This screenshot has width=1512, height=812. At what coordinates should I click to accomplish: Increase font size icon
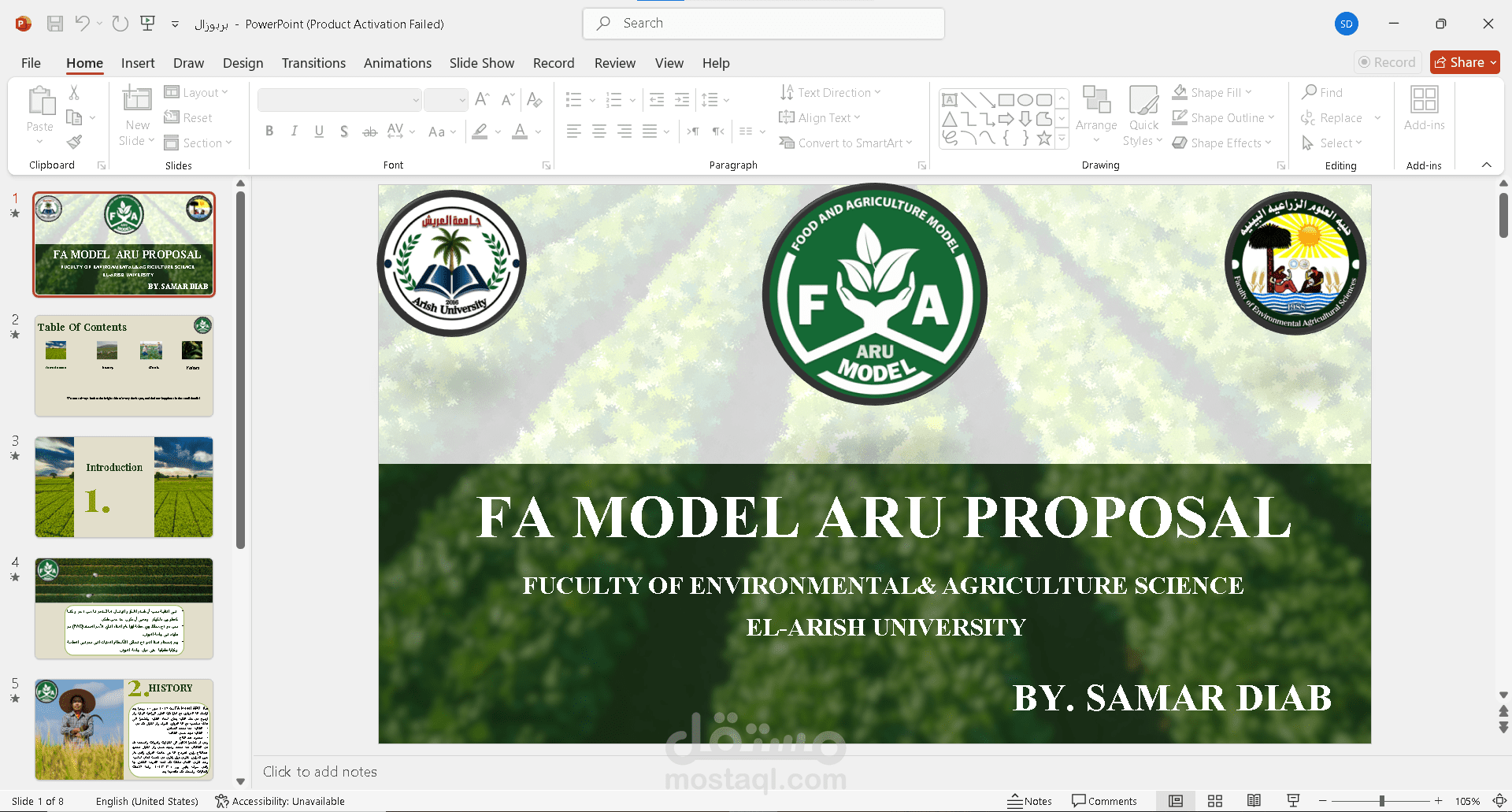483,99
